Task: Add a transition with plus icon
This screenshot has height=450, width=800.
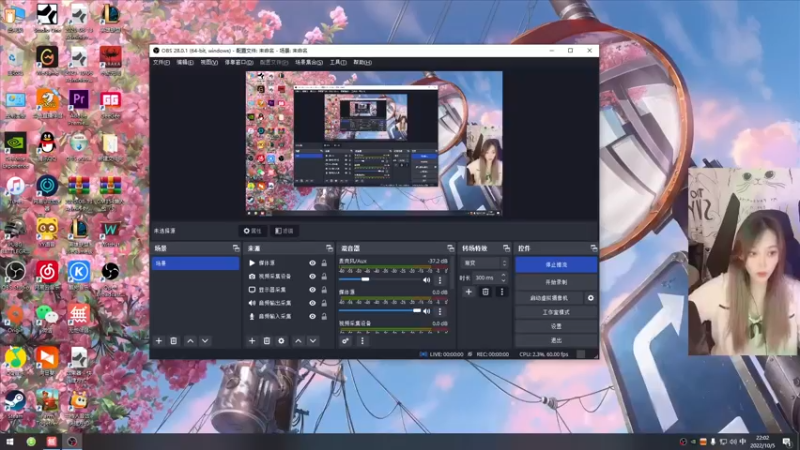Action: (468, 292)
